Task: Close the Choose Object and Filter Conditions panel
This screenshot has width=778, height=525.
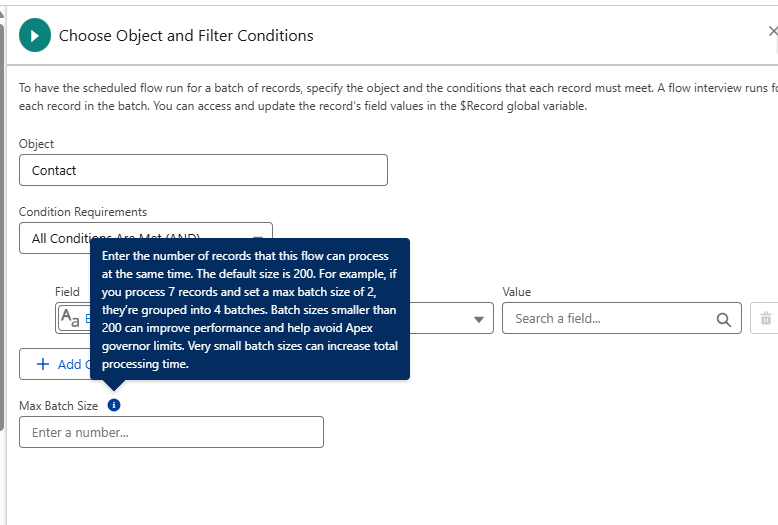Action: tap(772, 32)
